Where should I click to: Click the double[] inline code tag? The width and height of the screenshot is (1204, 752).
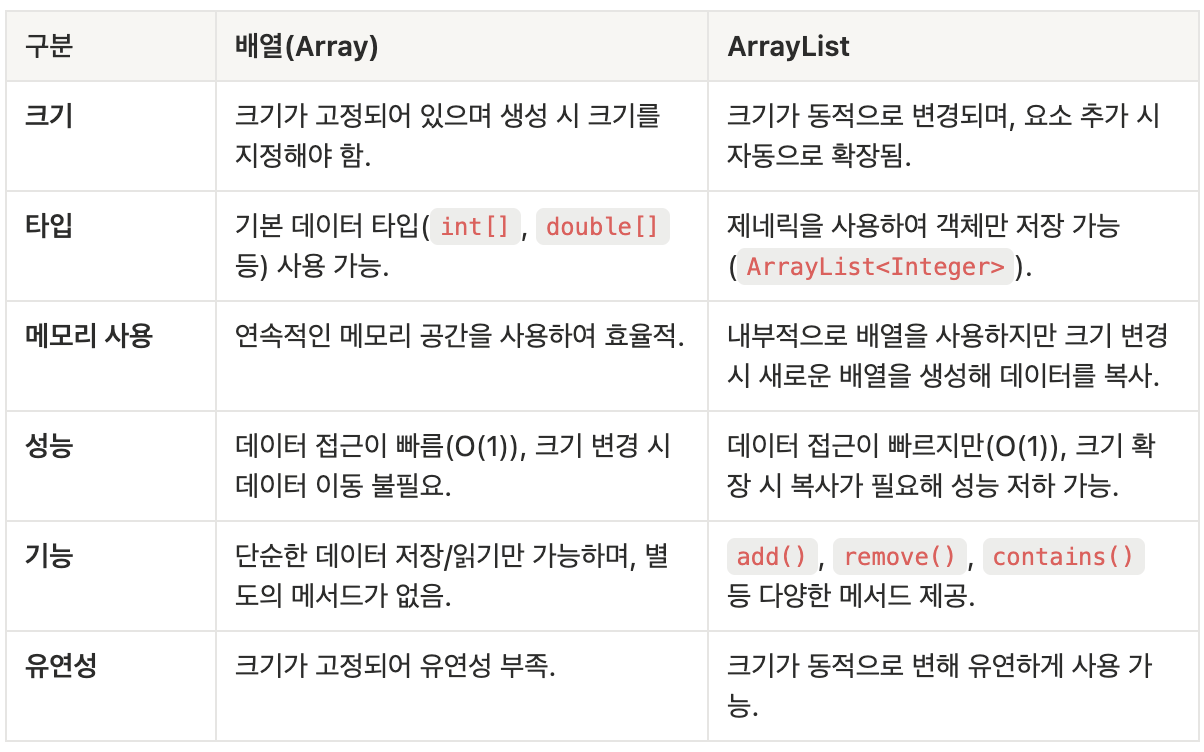tap(603, 227)
